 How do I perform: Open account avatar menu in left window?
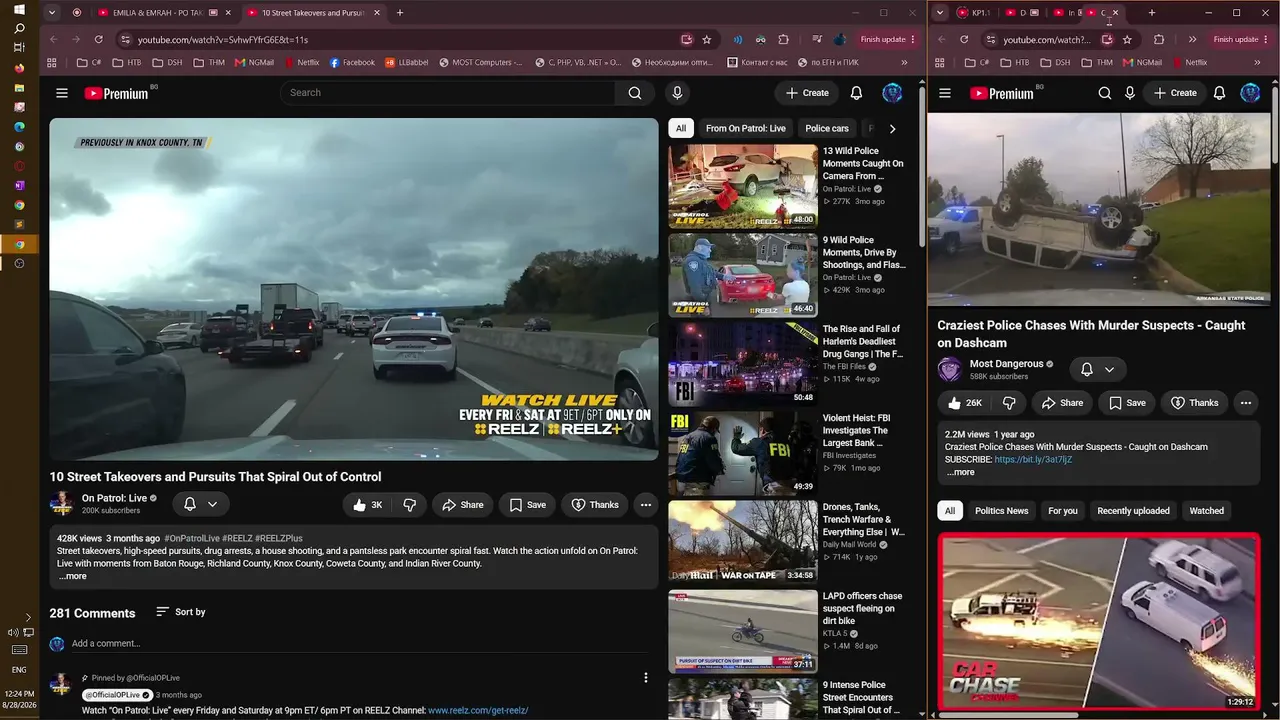coord(892,93)
